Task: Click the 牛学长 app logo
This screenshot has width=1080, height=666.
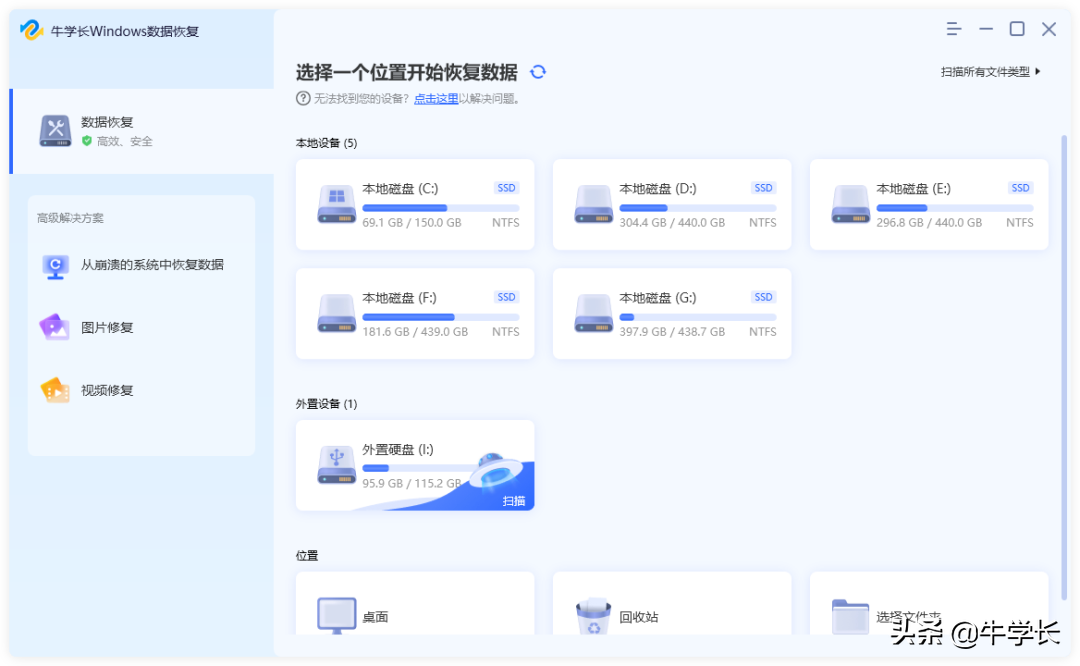Action: point(31,29)
